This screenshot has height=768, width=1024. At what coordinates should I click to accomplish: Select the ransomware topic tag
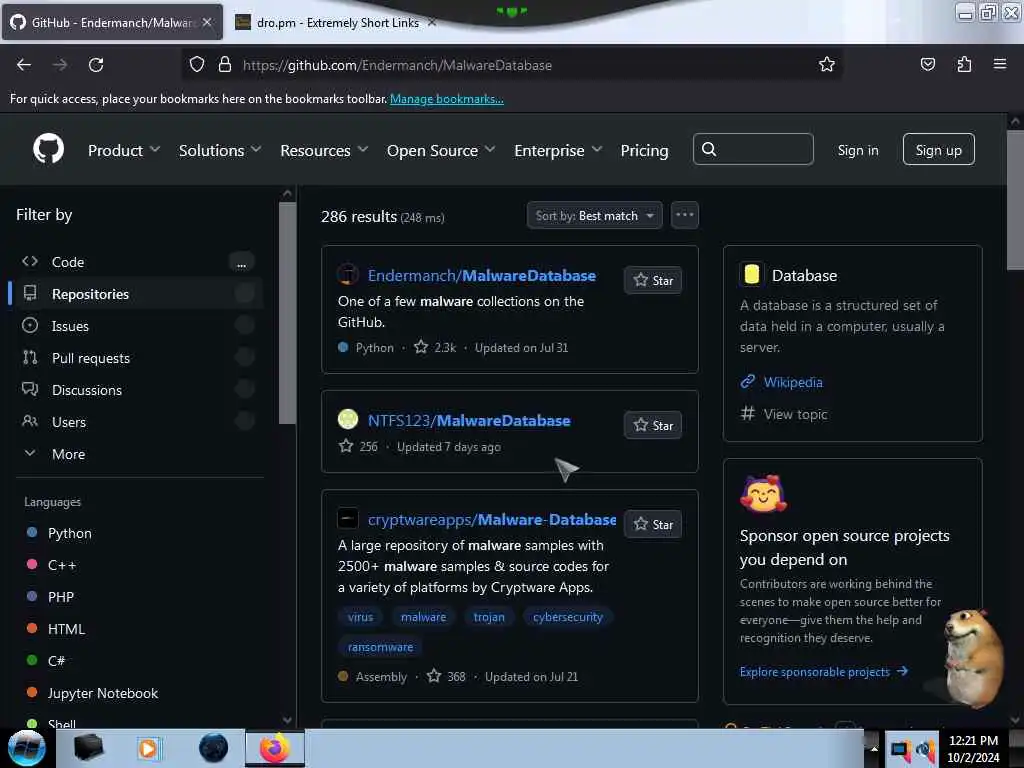coord(380,647)
